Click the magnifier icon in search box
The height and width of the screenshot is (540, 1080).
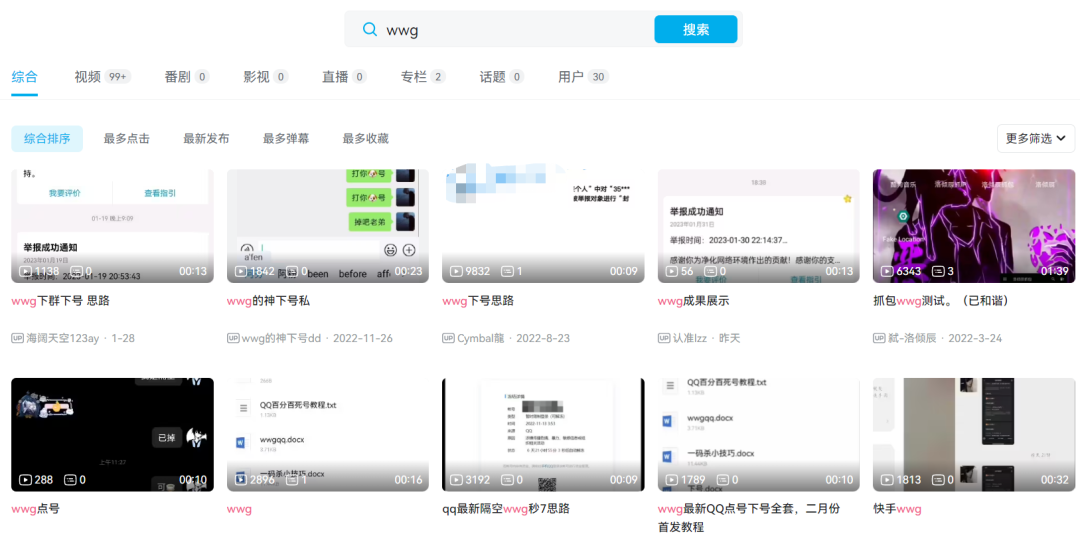point(370,30)
